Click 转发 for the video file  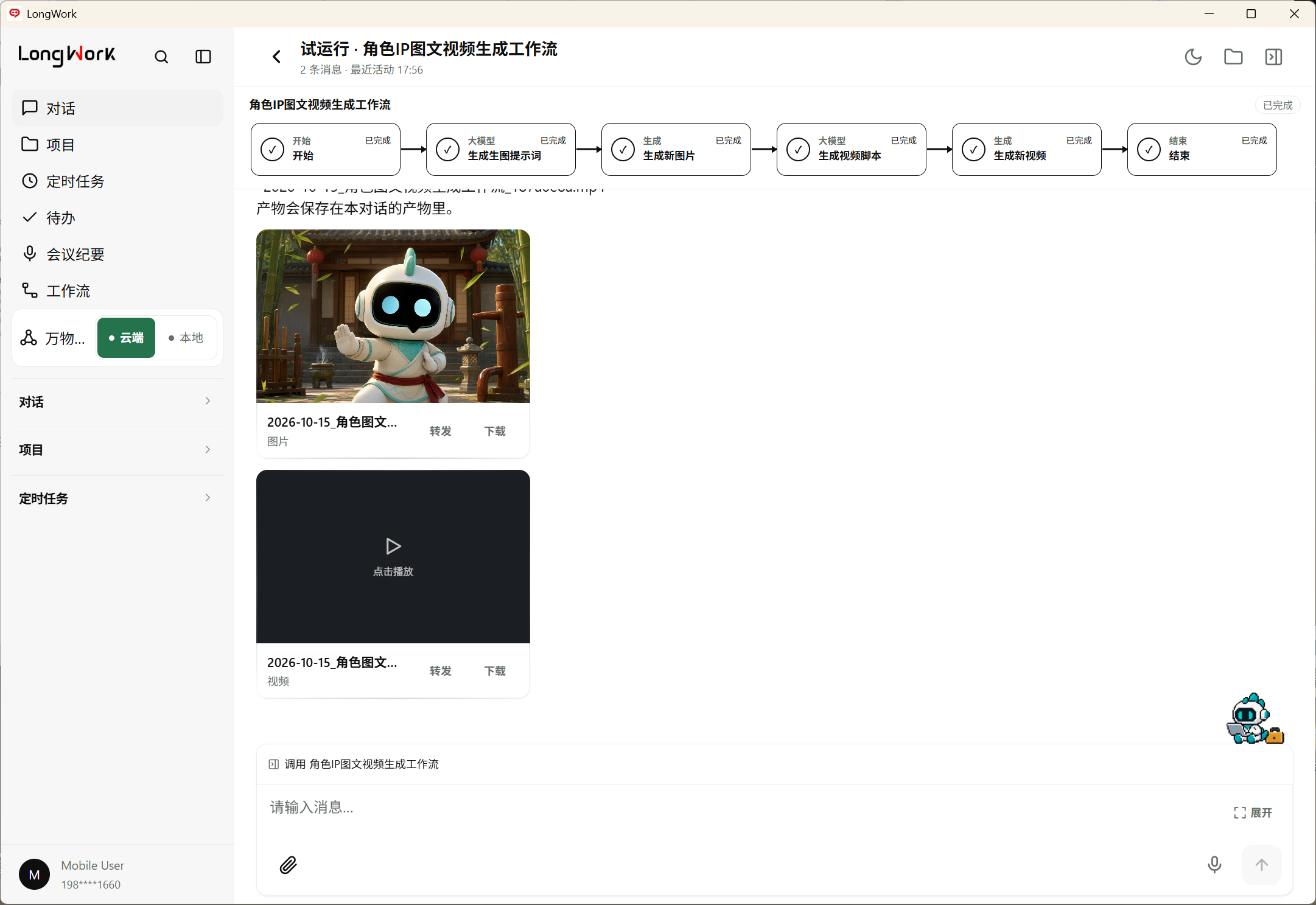pyautogui.click(x=441, y=671)
